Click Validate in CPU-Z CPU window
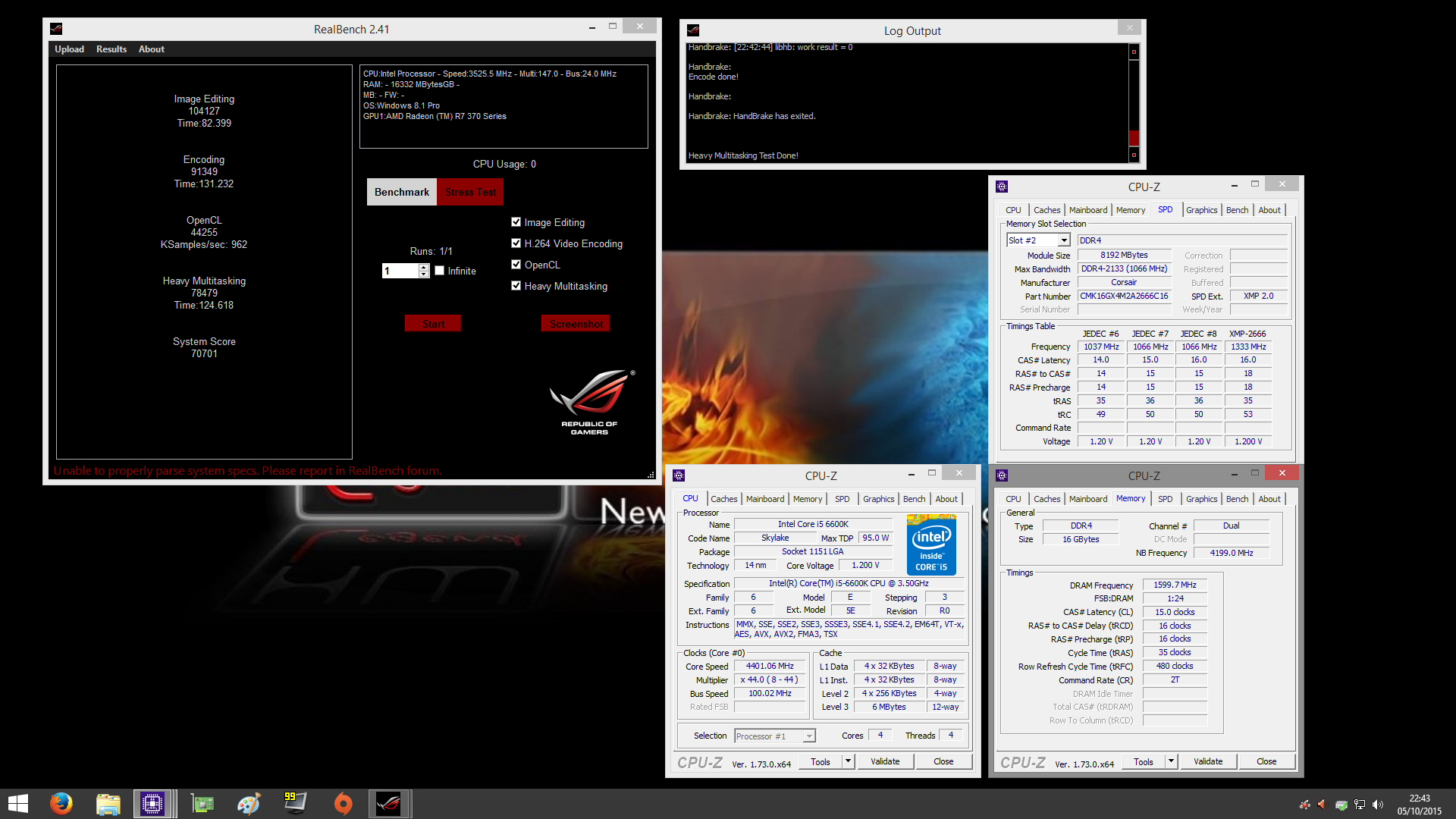This screenshot has width=1456, height=819. click(x=885, y=761)
